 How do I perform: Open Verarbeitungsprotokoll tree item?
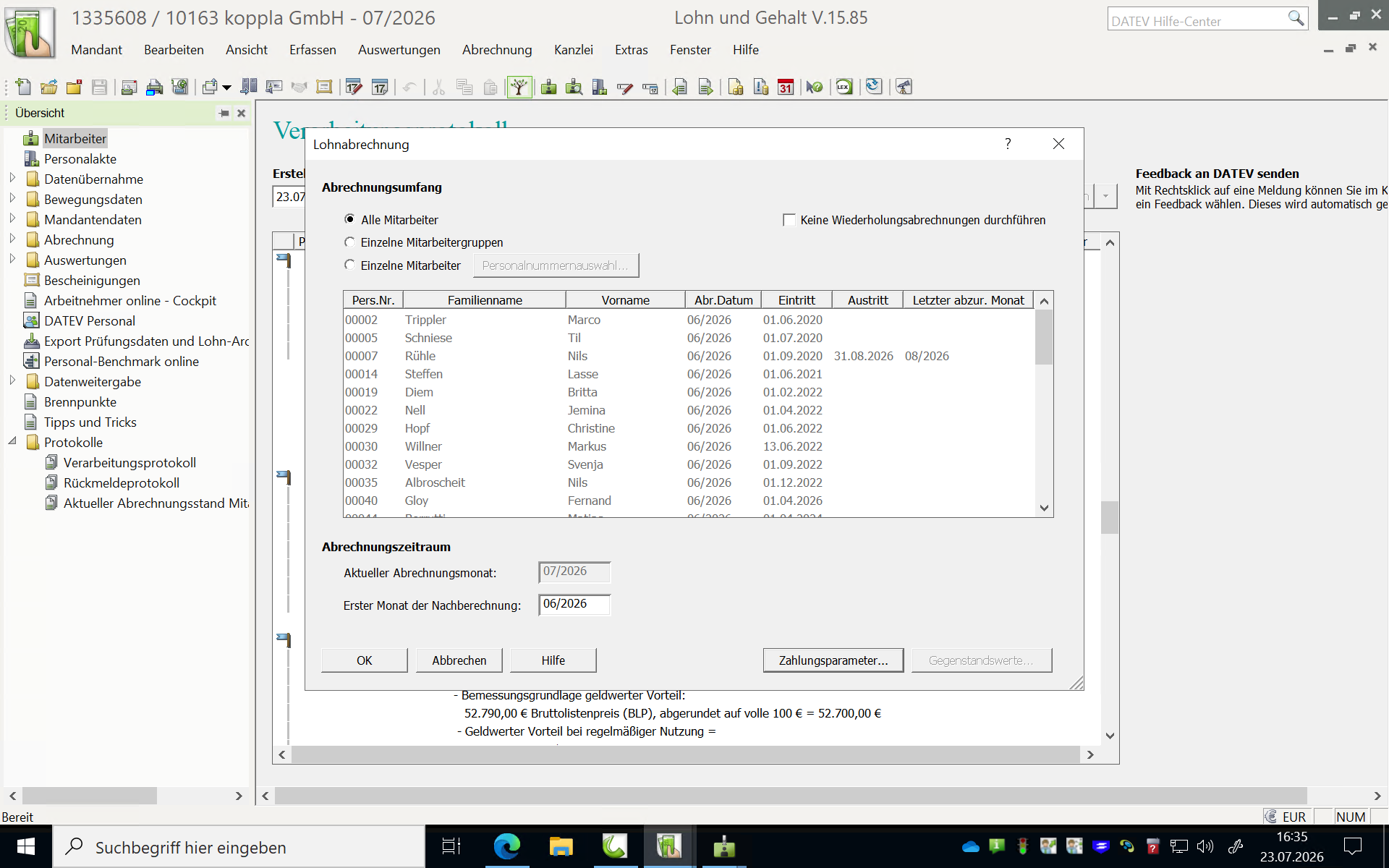(x=129, y=462)
